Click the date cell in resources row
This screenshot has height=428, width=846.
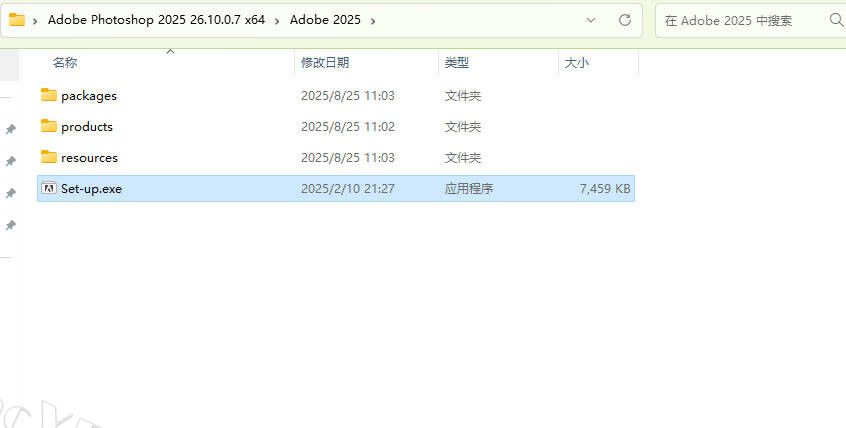[x=348, y=158]
